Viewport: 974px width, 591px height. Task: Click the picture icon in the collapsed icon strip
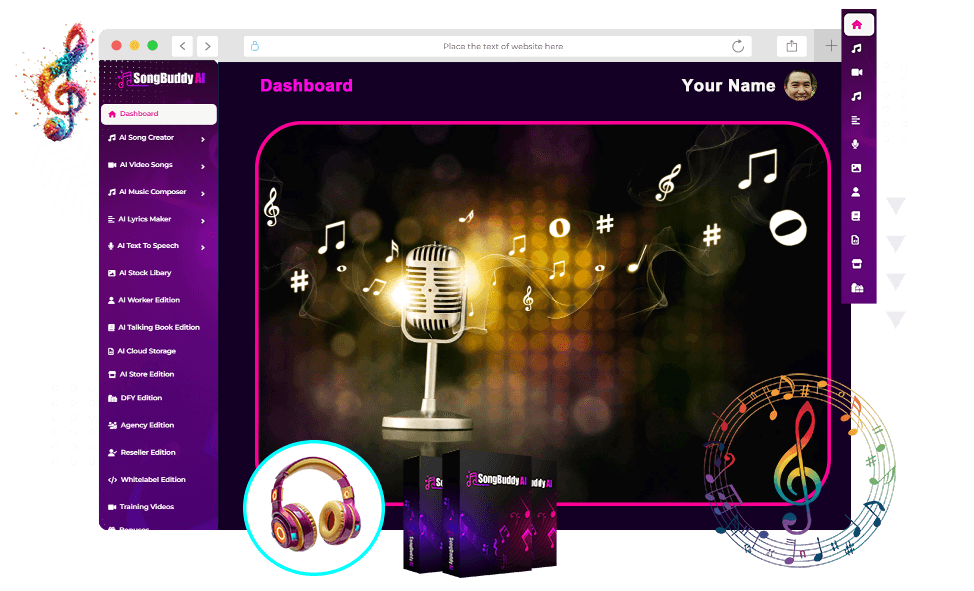(857, 168)
